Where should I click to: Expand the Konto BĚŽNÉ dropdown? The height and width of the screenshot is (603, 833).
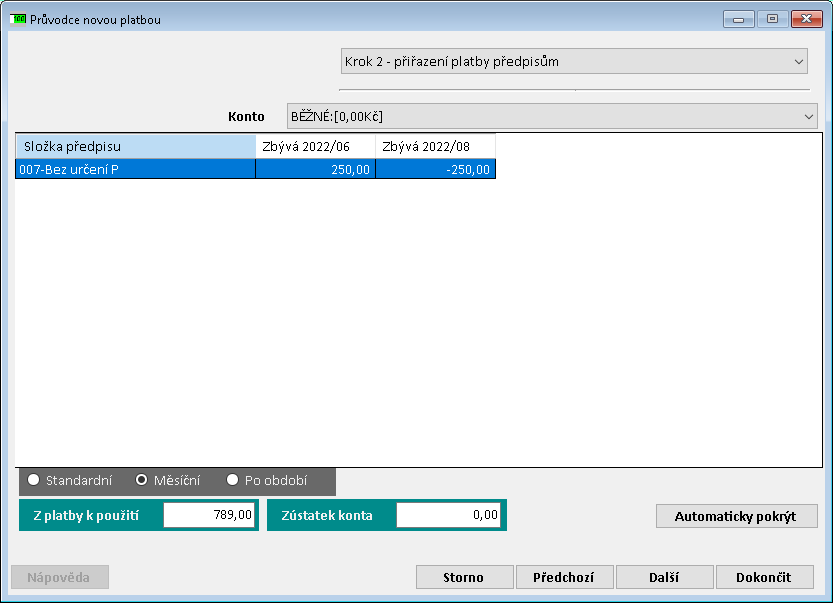tap(552, 116)
